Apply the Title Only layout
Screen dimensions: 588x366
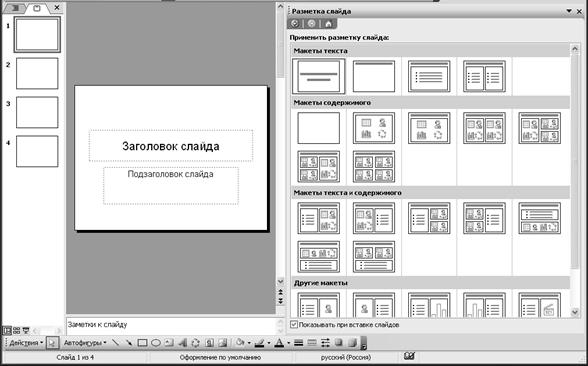[x=374, y=76]
